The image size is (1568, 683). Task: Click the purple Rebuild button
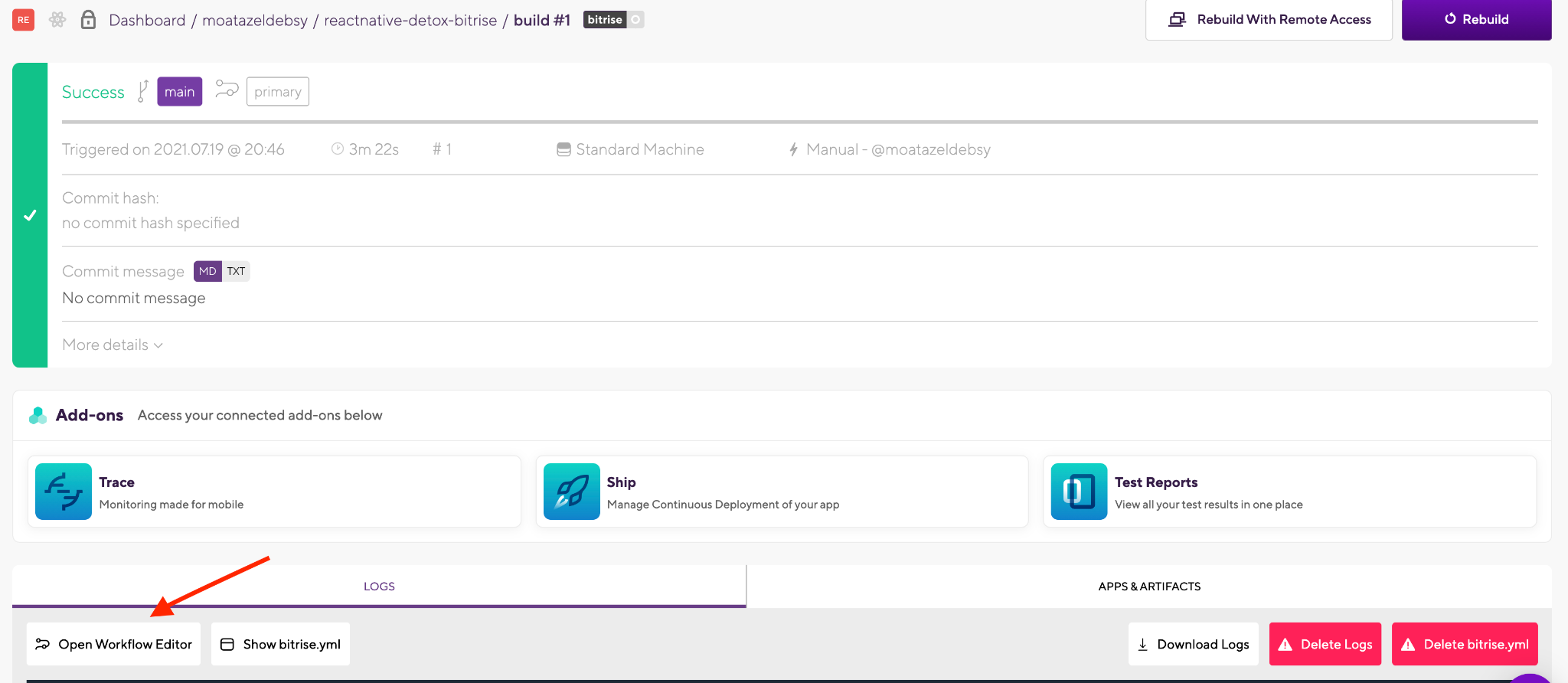pos(1476,20)
